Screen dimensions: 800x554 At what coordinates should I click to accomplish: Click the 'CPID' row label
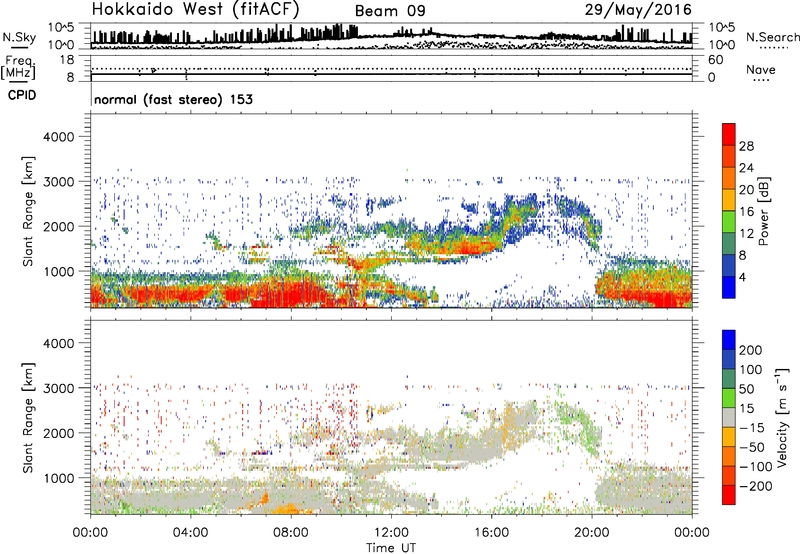pyautogui.click(x=22, y=95)
